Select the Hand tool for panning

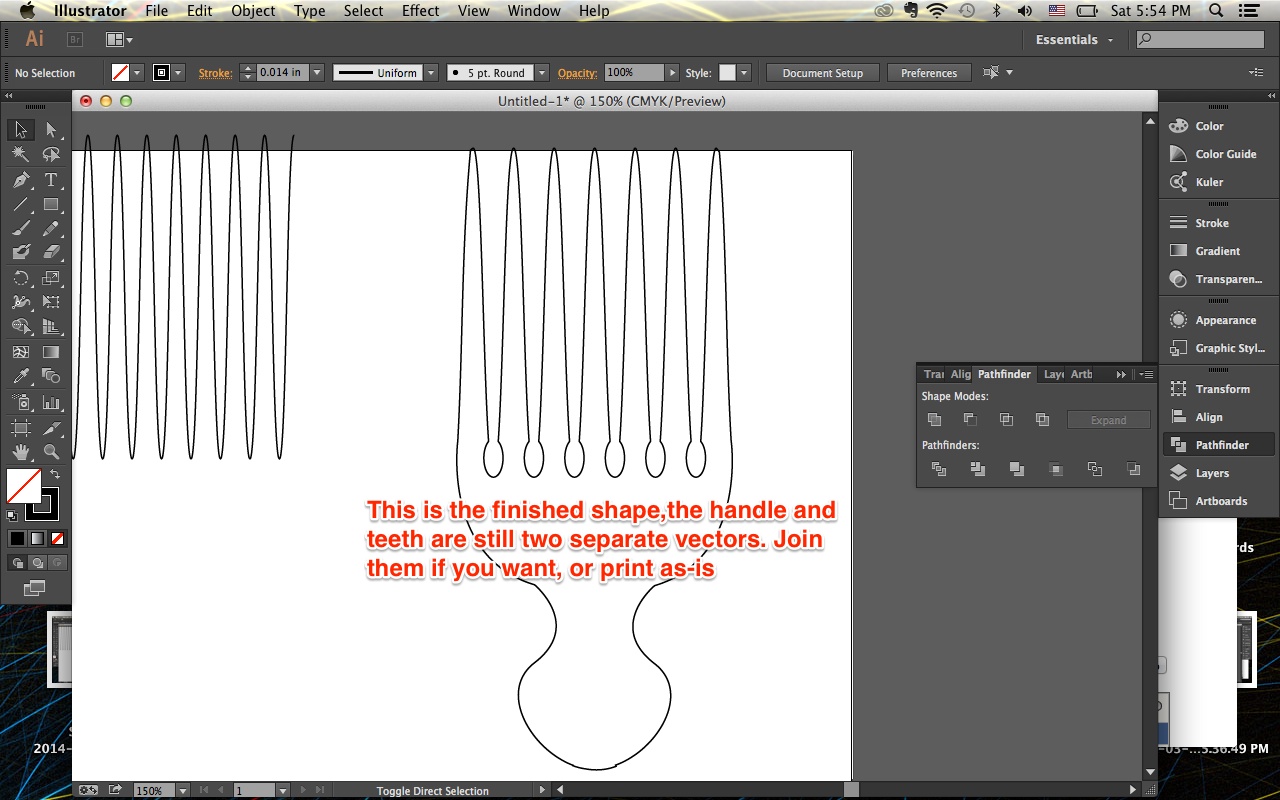20,451
